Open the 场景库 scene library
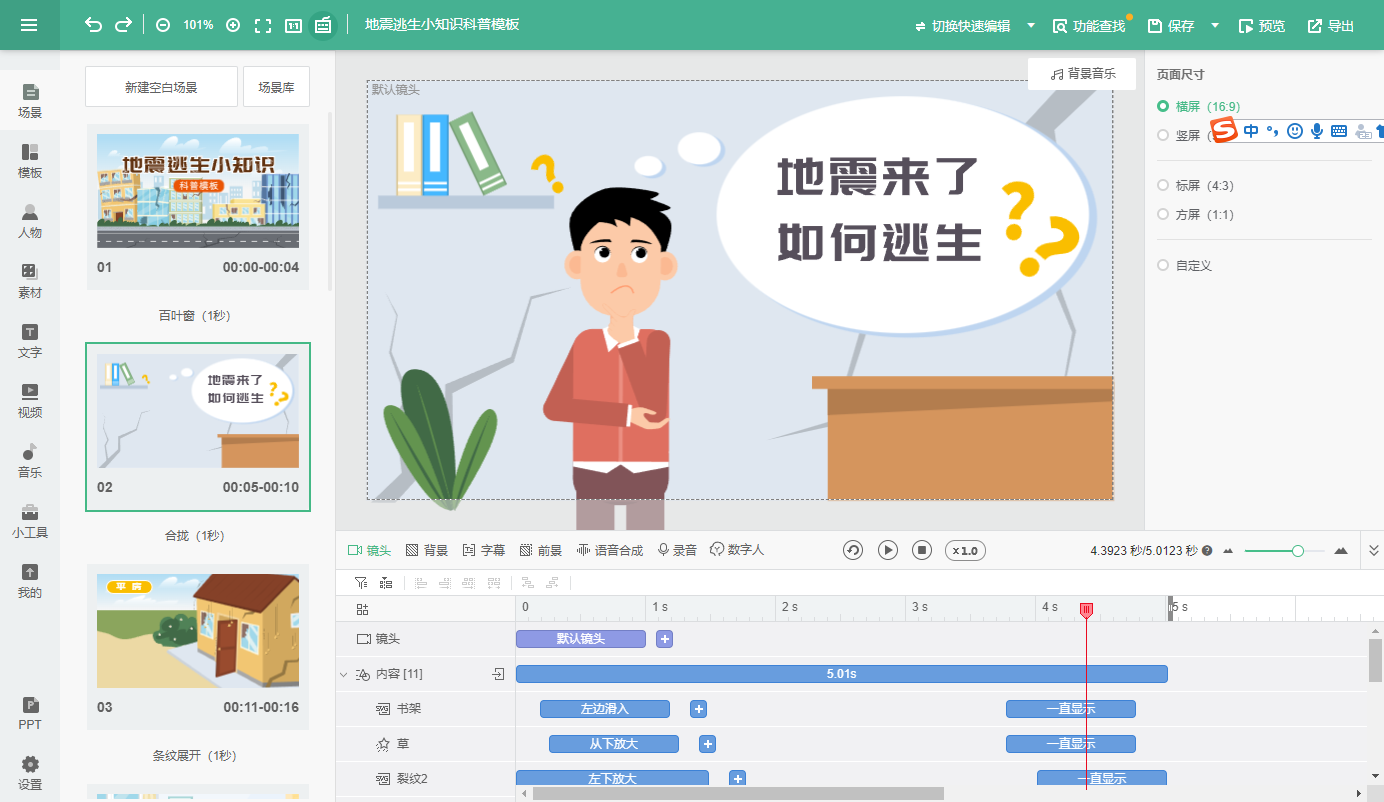1384x802 pixels. point(276,87)
